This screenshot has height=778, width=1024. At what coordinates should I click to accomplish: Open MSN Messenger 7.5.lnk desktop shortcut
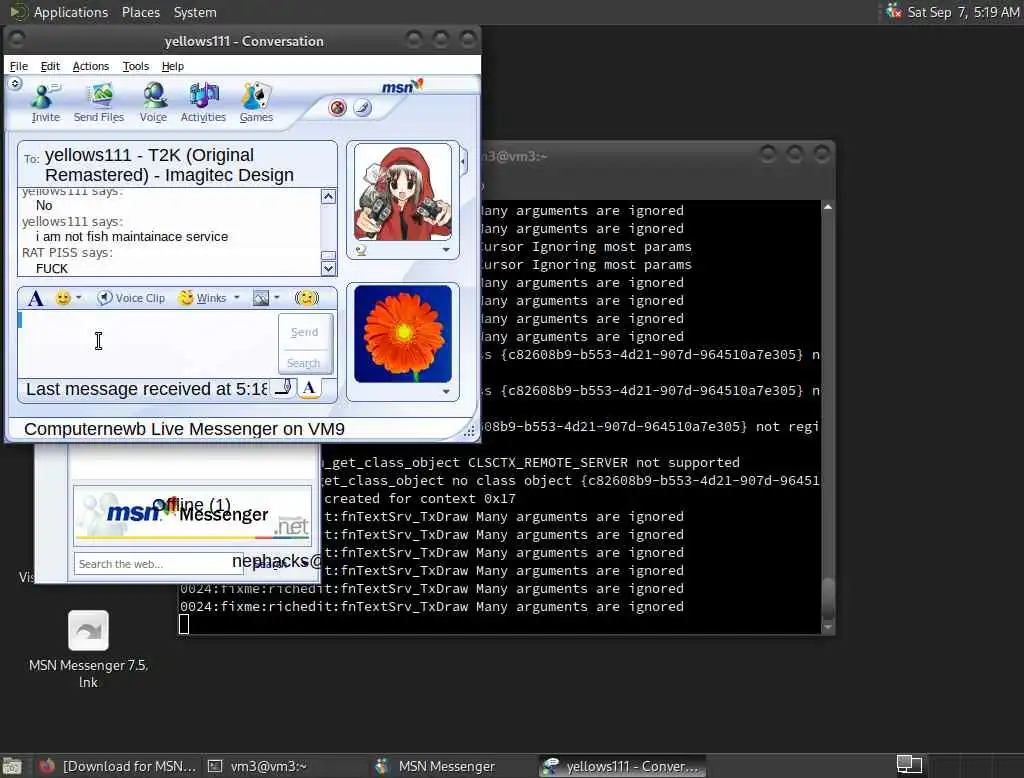88,649
